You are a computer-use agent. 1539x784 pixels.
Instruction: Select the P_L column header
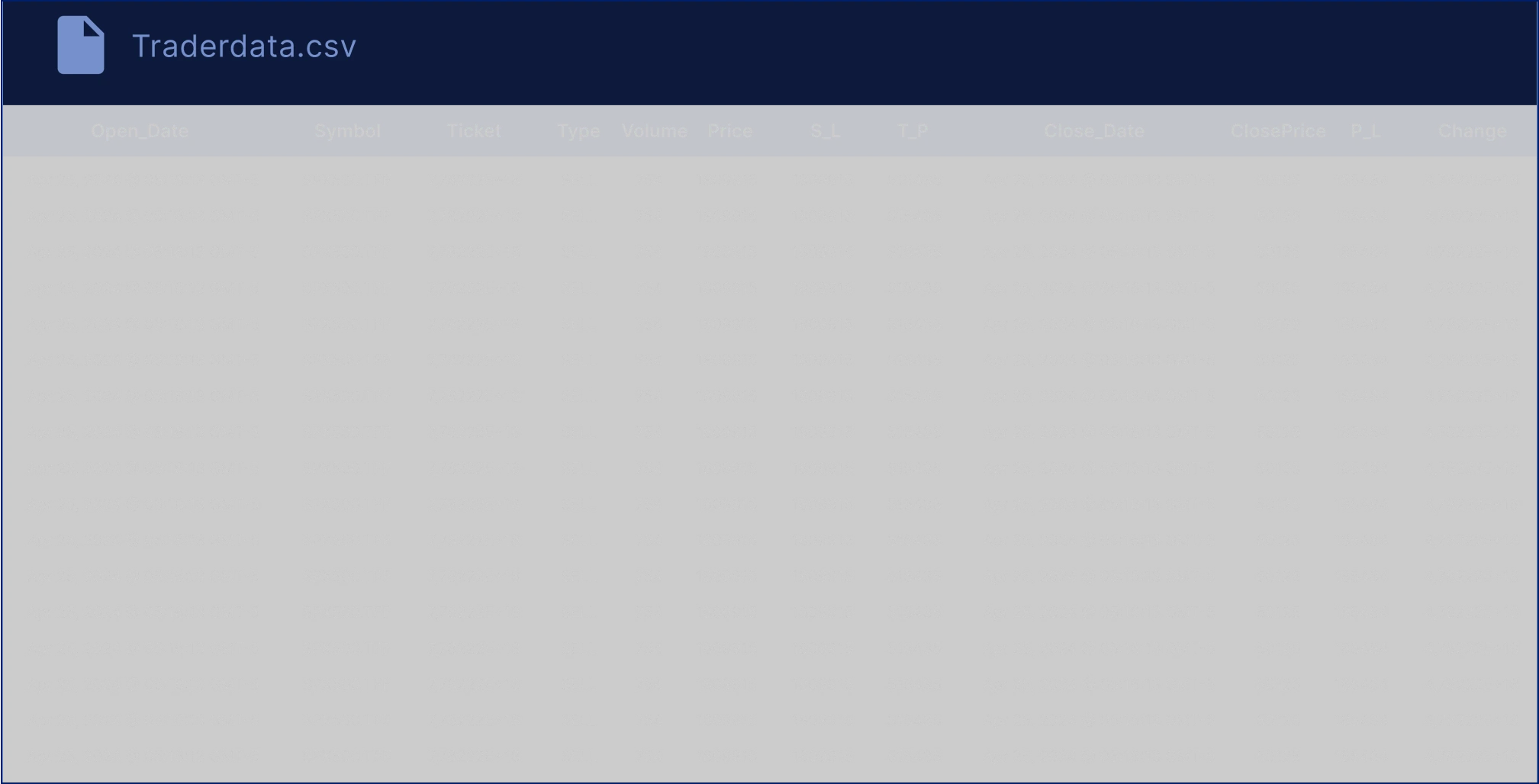point(1366,131)
